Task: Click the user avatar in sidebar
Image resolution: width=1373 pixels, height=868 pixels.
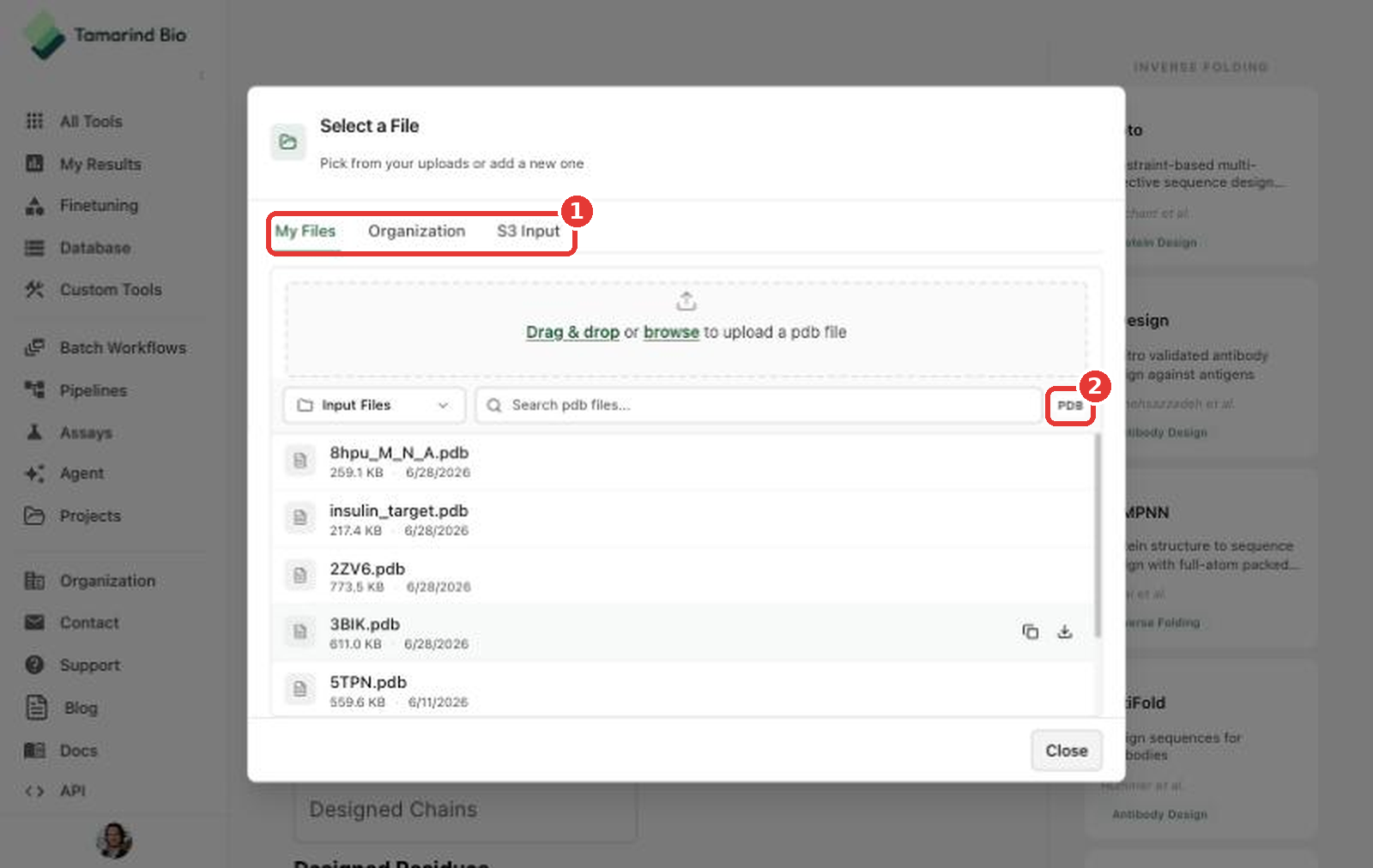Action: 114,841
